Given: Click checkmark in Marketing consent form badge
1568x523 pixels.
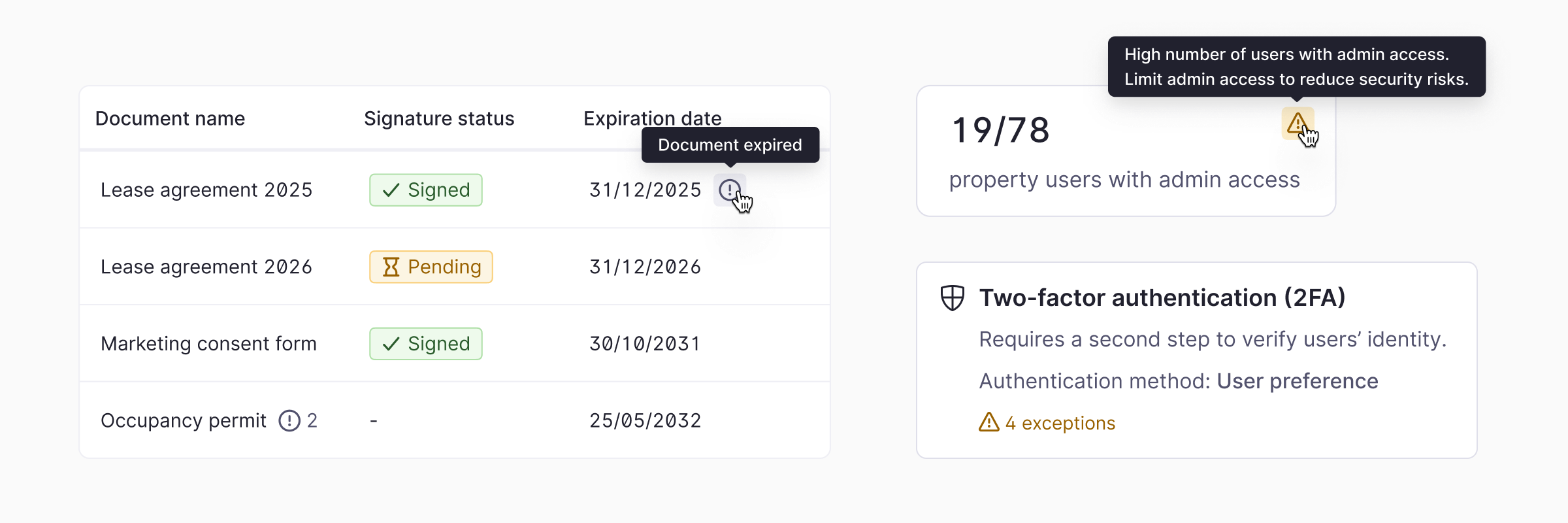Looking at the screenshot, I should (391, 344).
